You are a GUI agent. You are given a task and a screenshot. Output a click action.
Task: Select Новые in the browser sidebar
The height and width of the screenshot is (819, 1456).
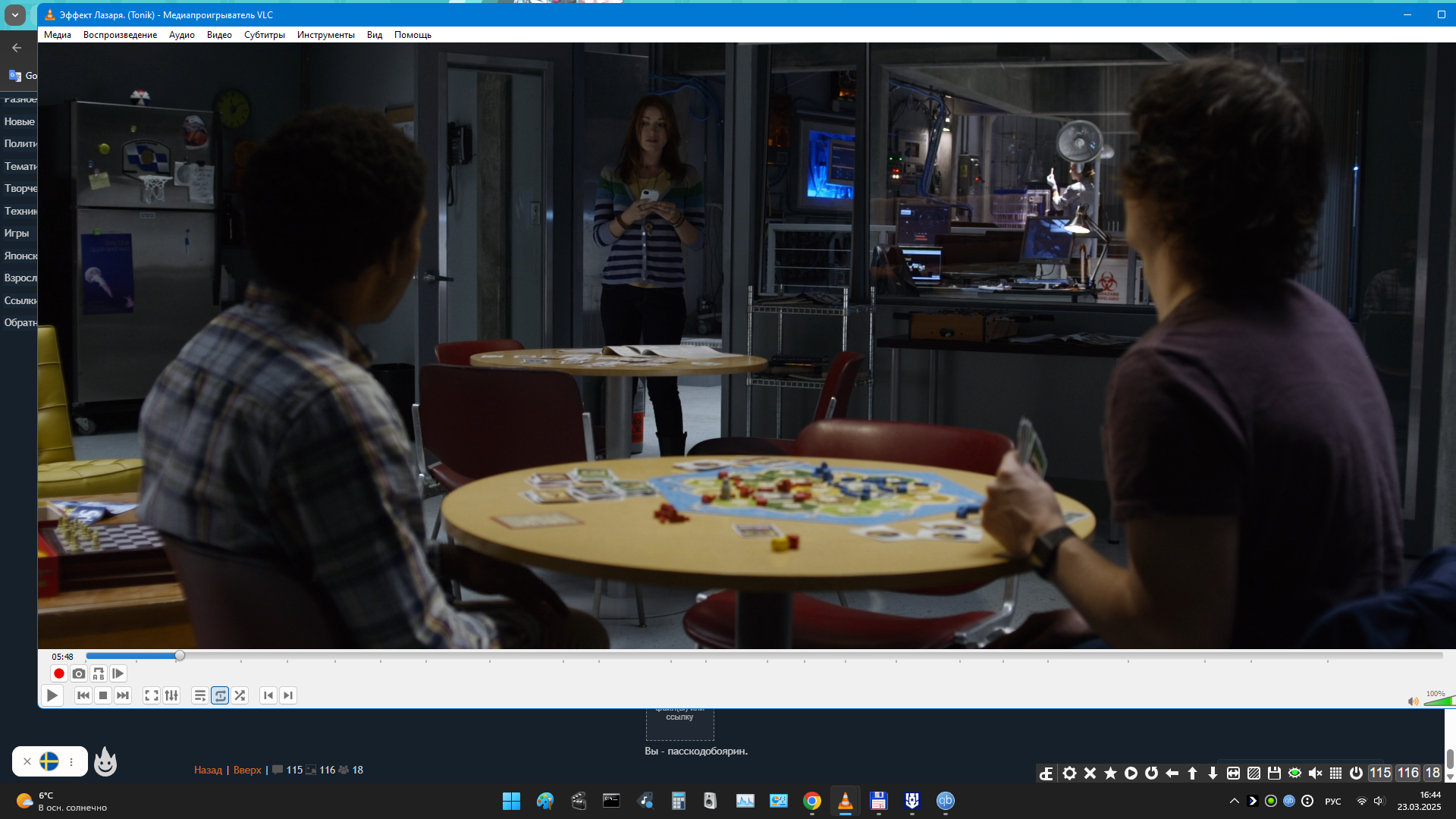pos(19,121)
